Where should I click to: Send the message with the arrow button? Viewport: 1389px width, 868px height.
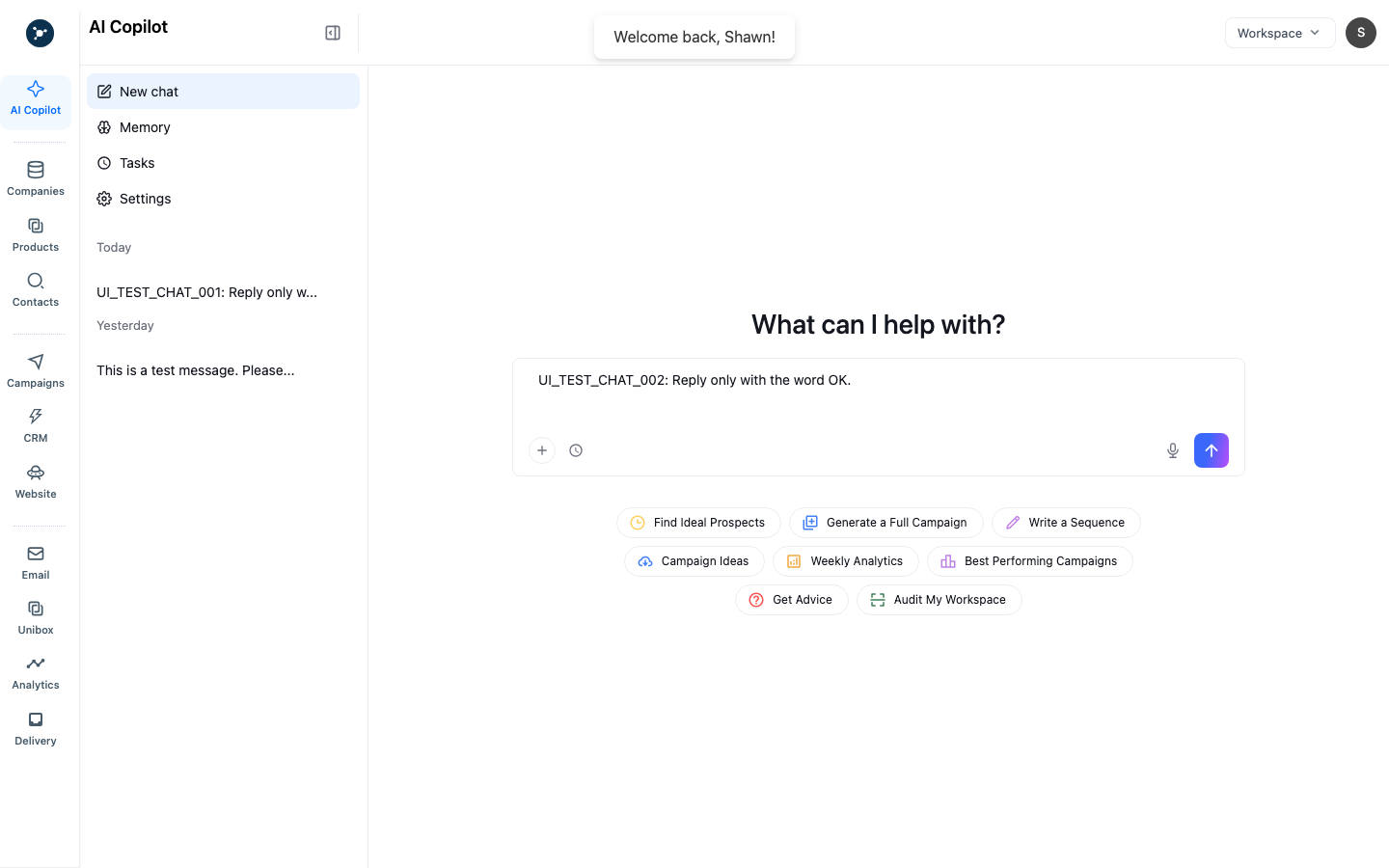coord(1212,450)
